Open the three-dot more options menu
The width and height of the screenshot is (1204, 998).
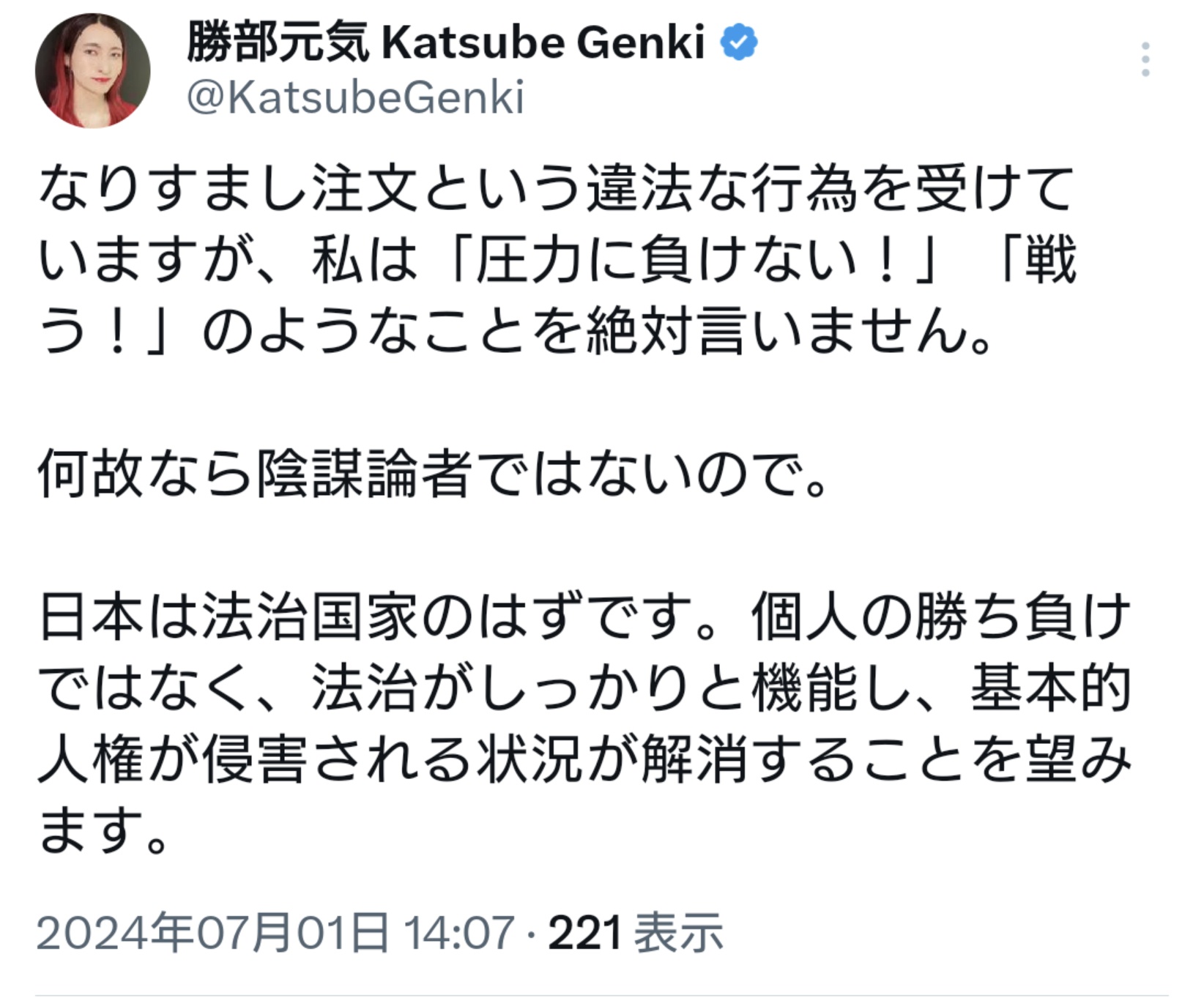(x=1145, y=59)
